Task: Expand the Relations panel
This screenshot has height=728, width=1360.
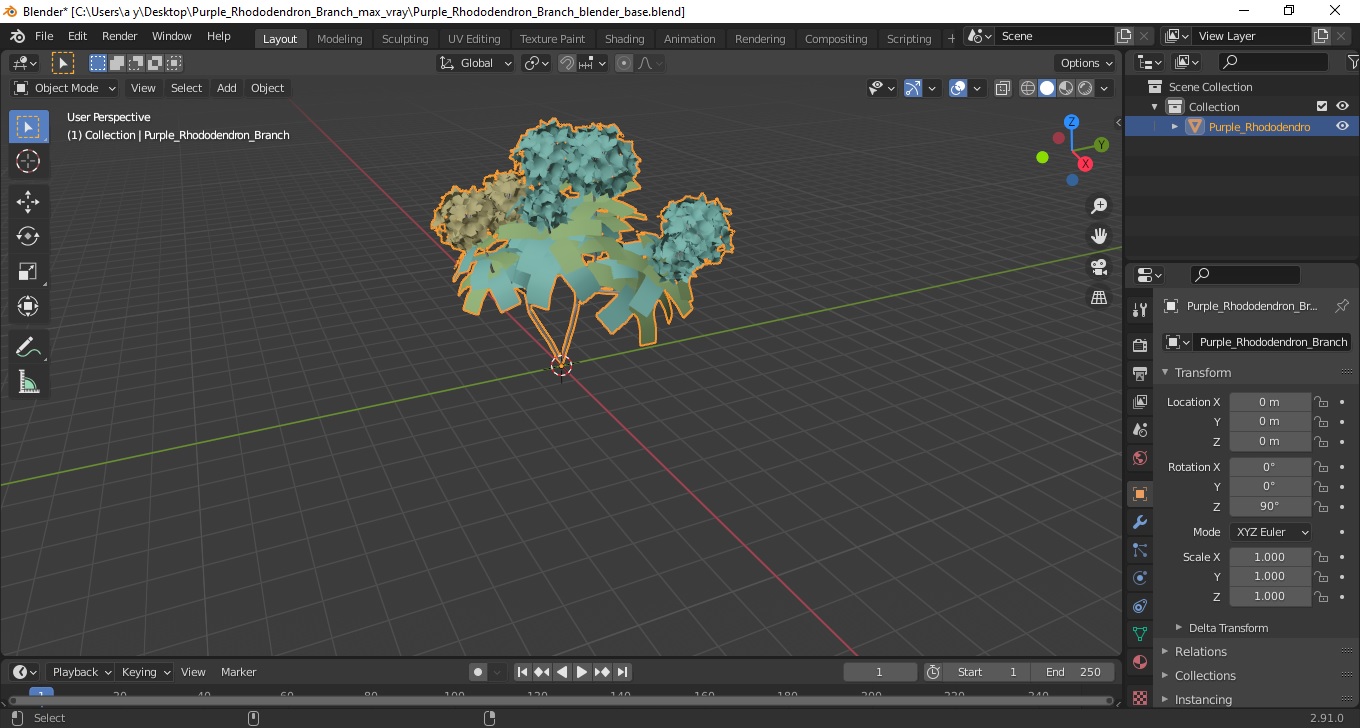Action: click(1200, 652)
